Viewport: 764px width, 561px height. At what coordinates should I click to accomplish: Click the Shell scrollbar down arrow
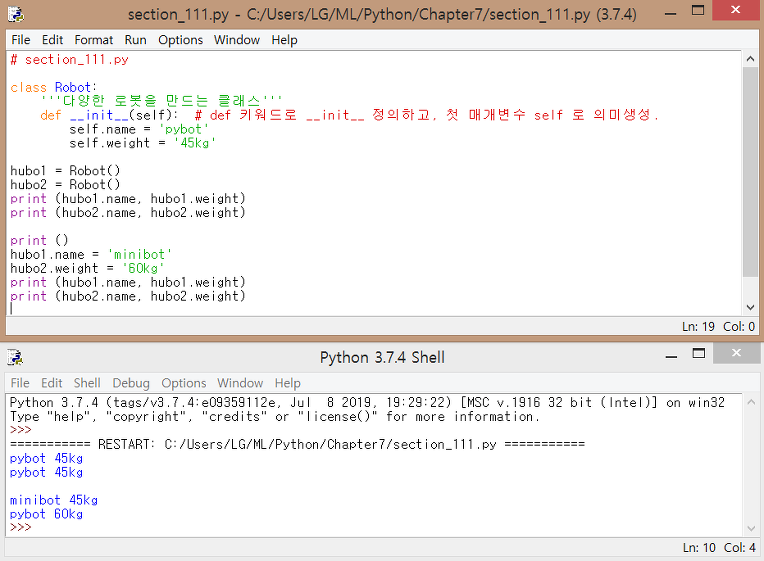coord(751,529)
